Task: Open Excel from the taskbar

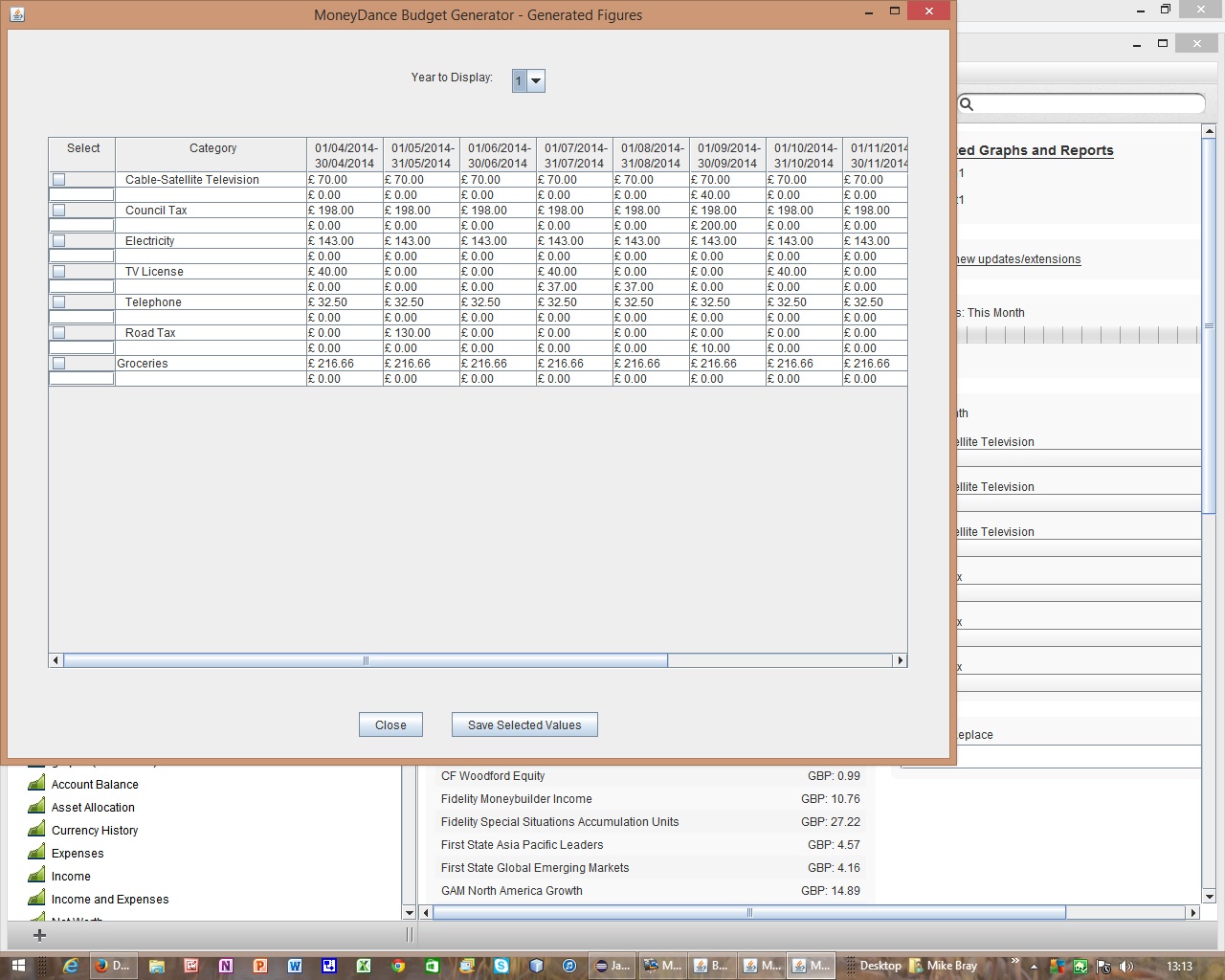Action: click(x=364, y=966)
